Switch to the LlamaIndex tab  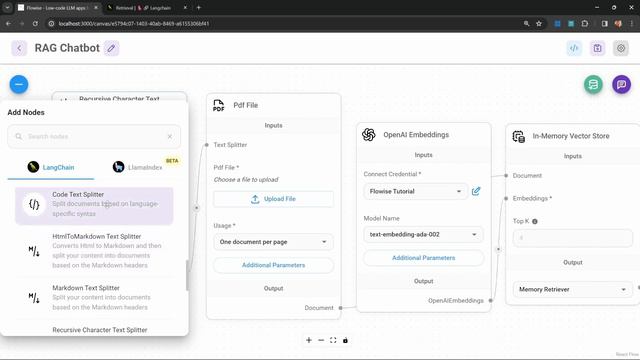[137, 167]
